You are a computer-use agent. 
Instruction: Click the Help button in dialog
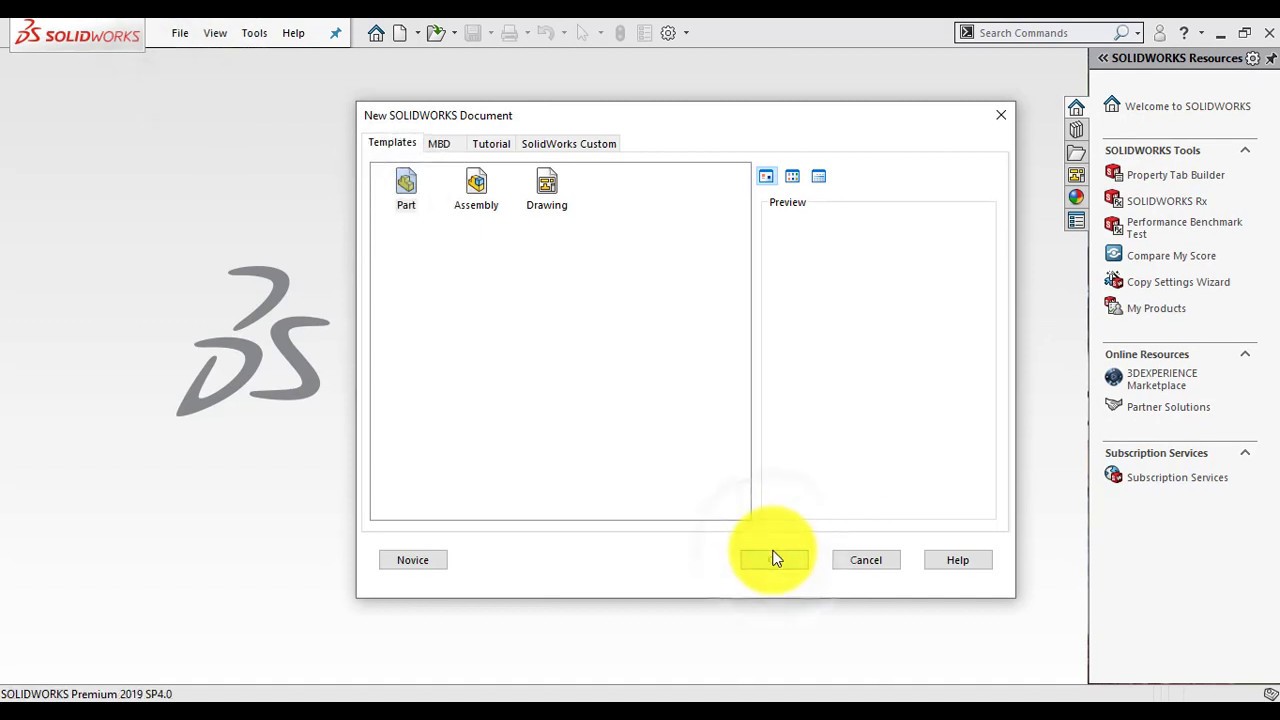click(x=958, y=560)
